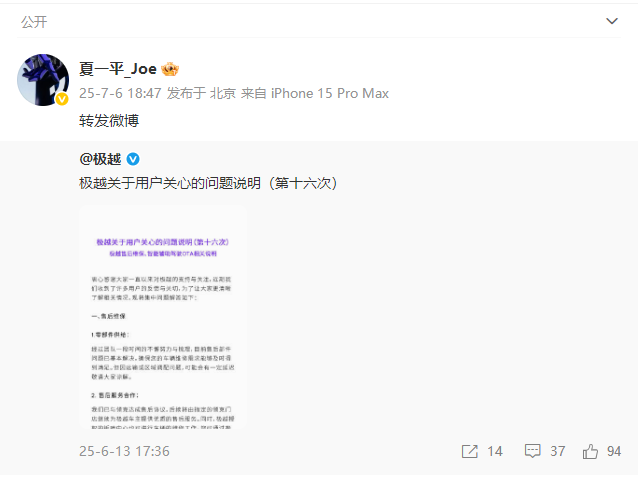The height and width of the screenshot is (486, 638).
Task: Click the original post date 25-6-13 17:36
Action: 124,451
